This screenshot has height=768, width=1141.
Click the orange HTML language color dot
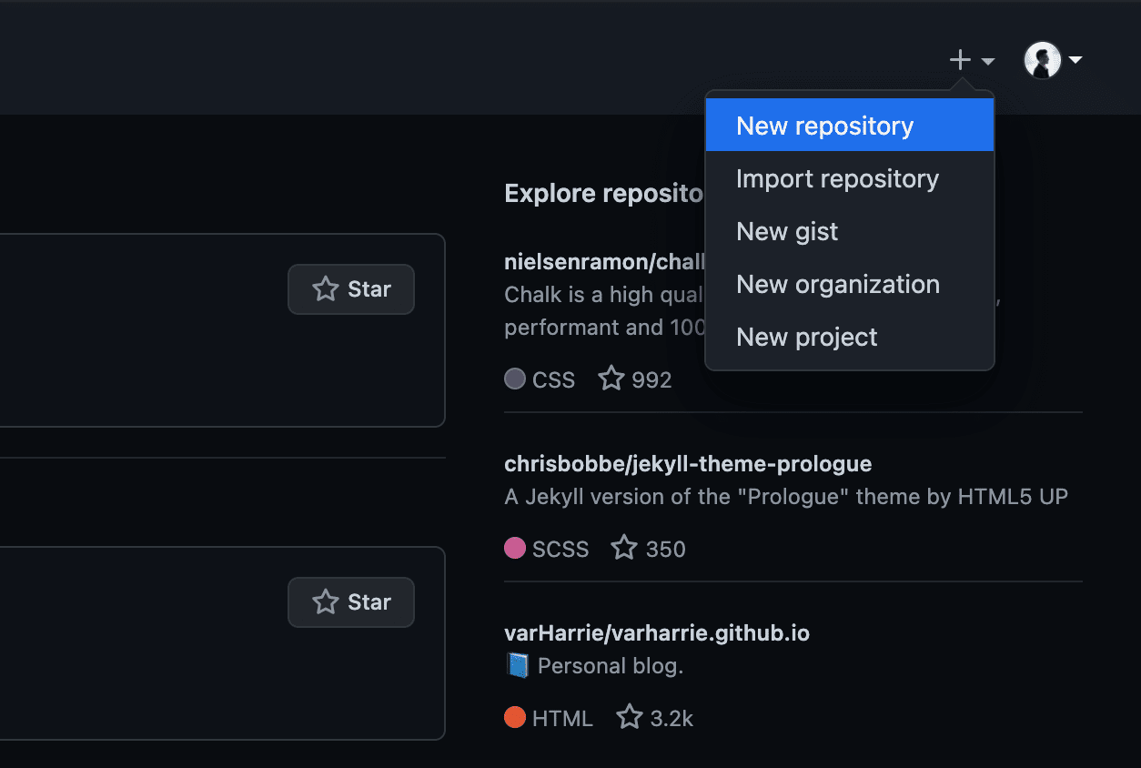(x=515, y=717)
